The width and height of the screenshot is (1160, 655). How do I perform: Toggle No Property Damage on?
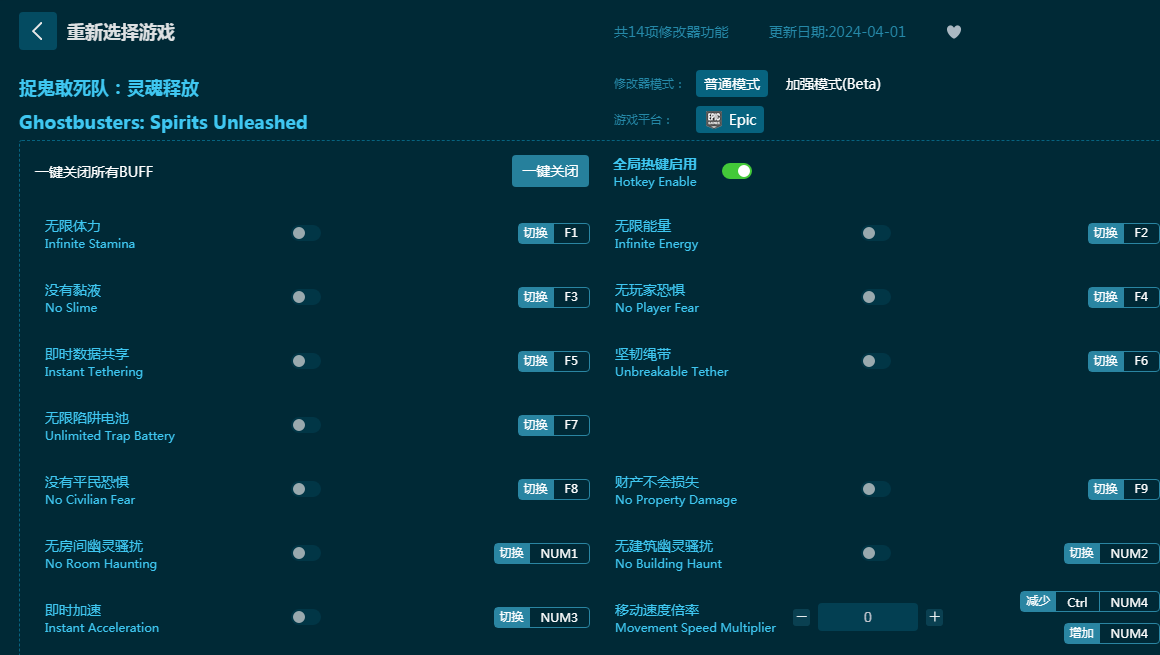point(875,489)
